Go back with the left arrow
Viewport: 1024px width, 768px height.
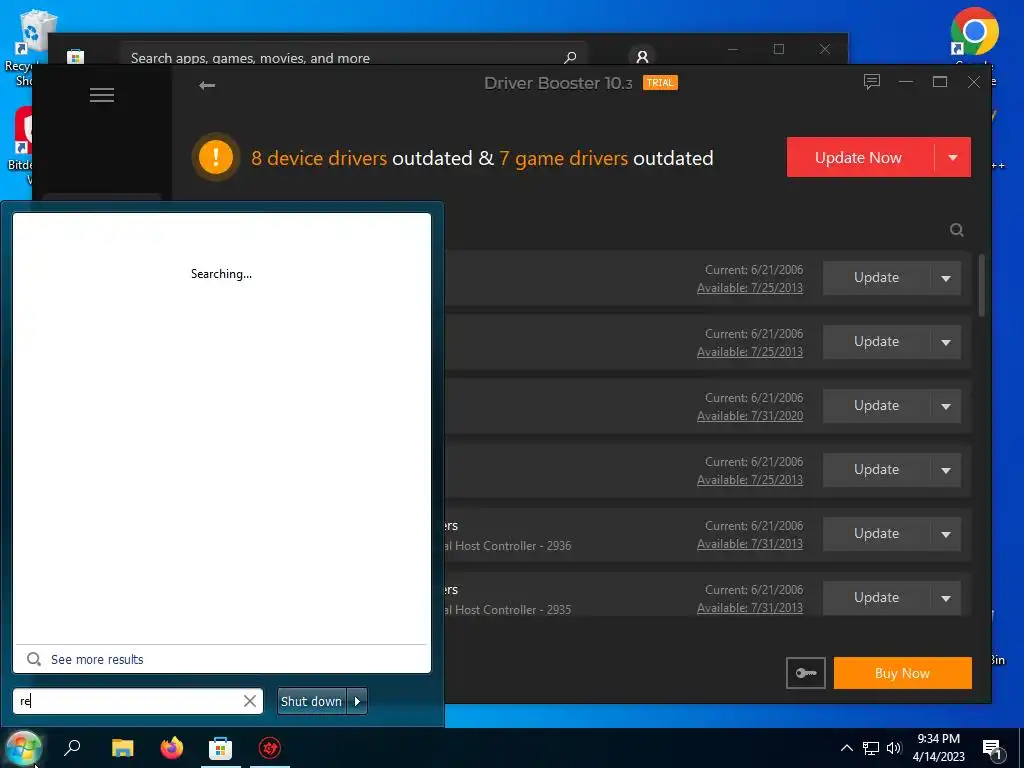(207, 86)
